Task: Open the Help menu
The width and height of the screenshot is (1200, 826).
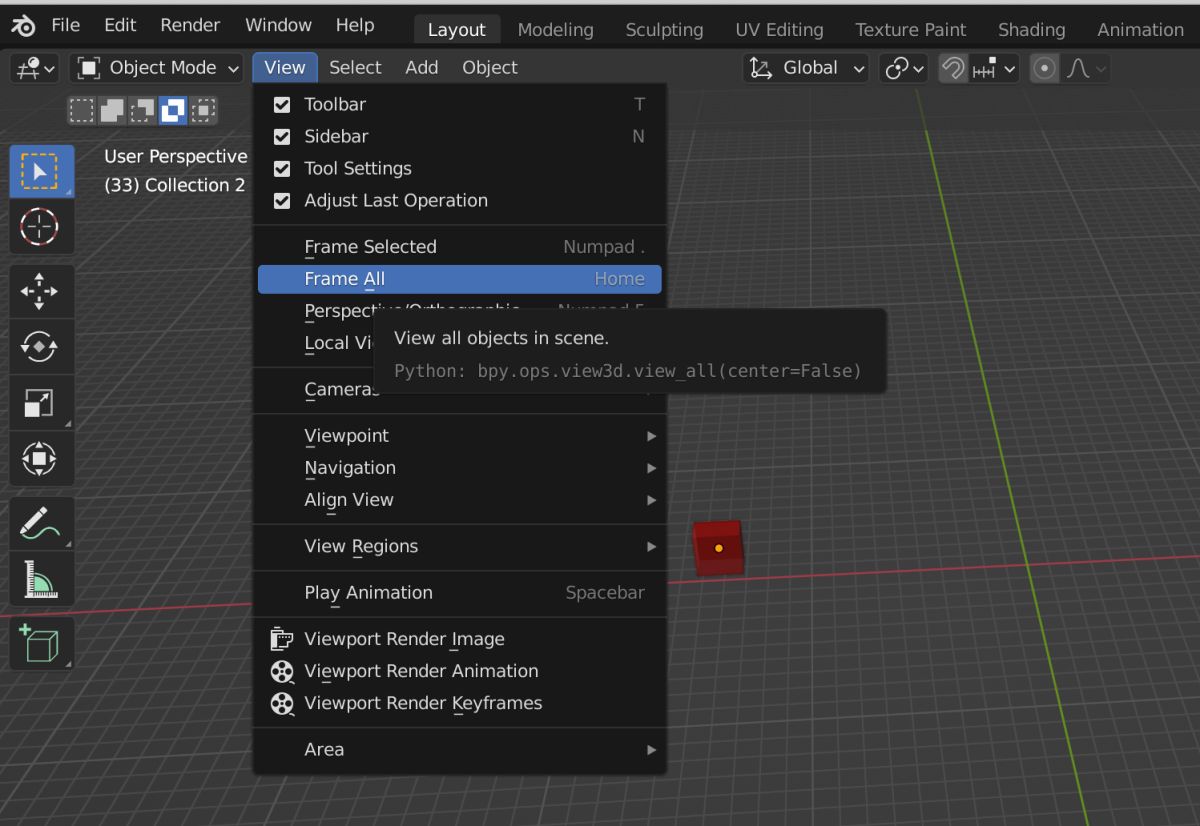Action: [355, 25]
